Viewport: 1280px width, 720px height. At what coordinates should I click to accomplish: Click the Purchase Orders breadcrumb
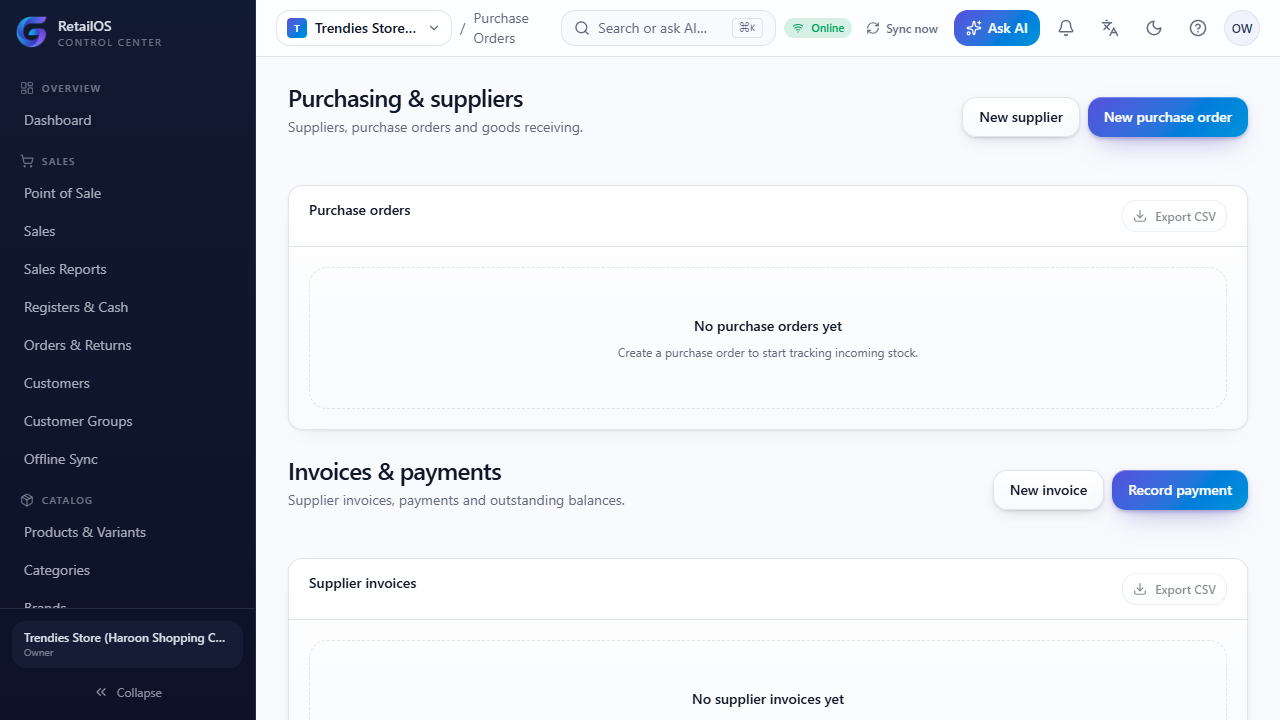tap(501, 28)
